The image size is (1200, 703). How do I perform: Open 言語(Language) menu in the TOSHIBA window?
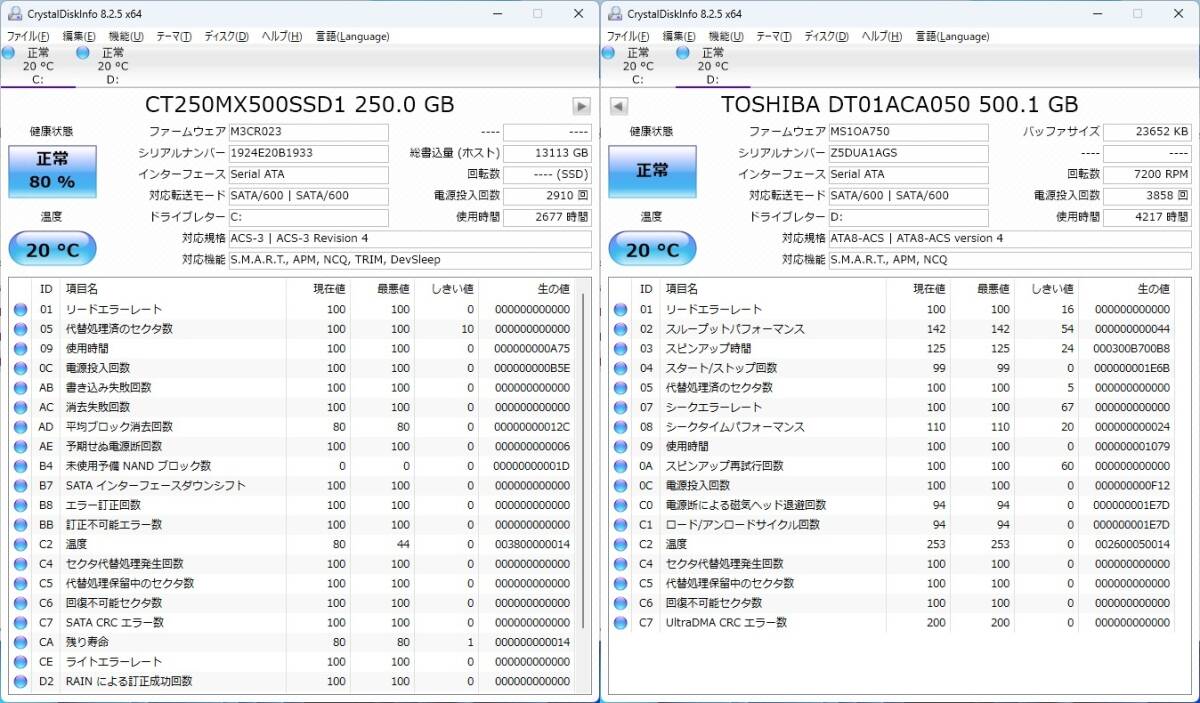click(x=952, y=37)
